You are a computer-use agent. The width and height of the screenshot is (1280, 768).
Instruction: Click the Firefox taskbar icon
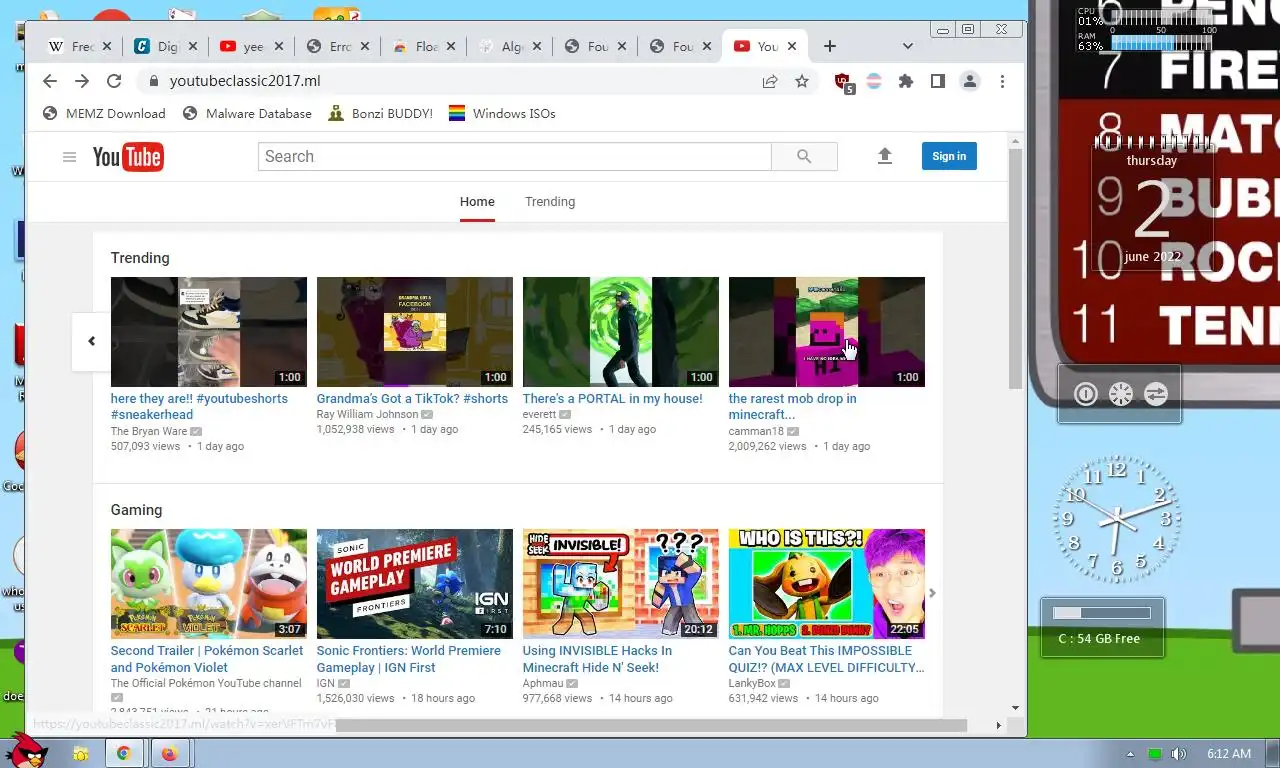[x=169, y=753]
